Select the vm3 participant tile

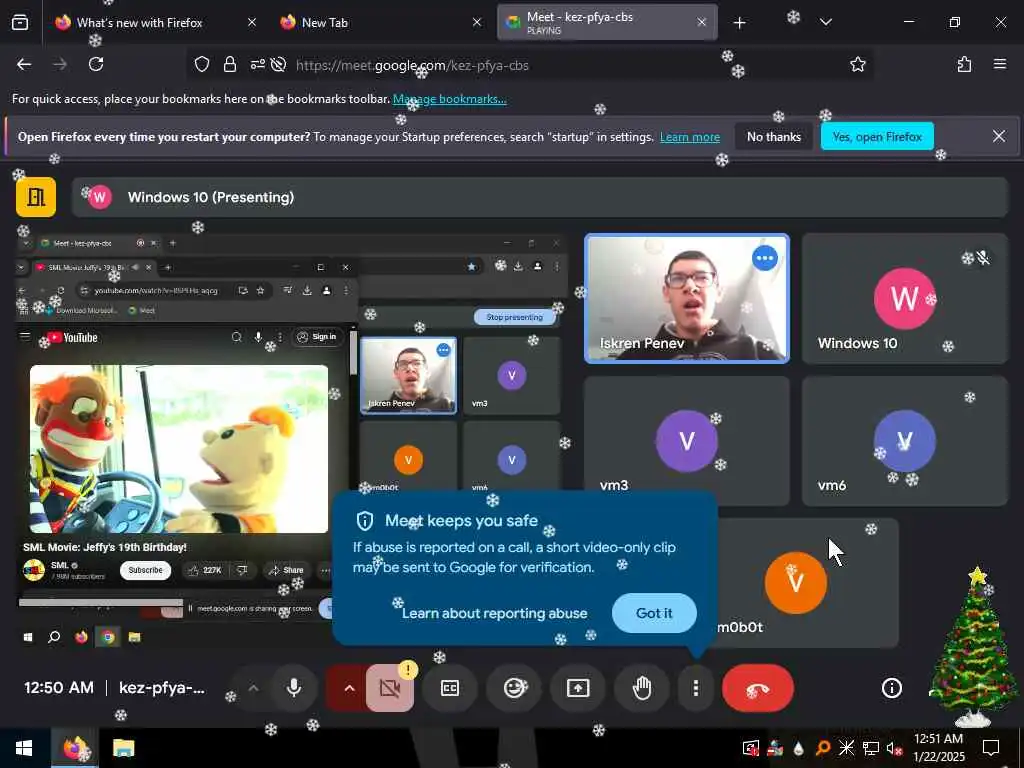[x=686, y=440]
